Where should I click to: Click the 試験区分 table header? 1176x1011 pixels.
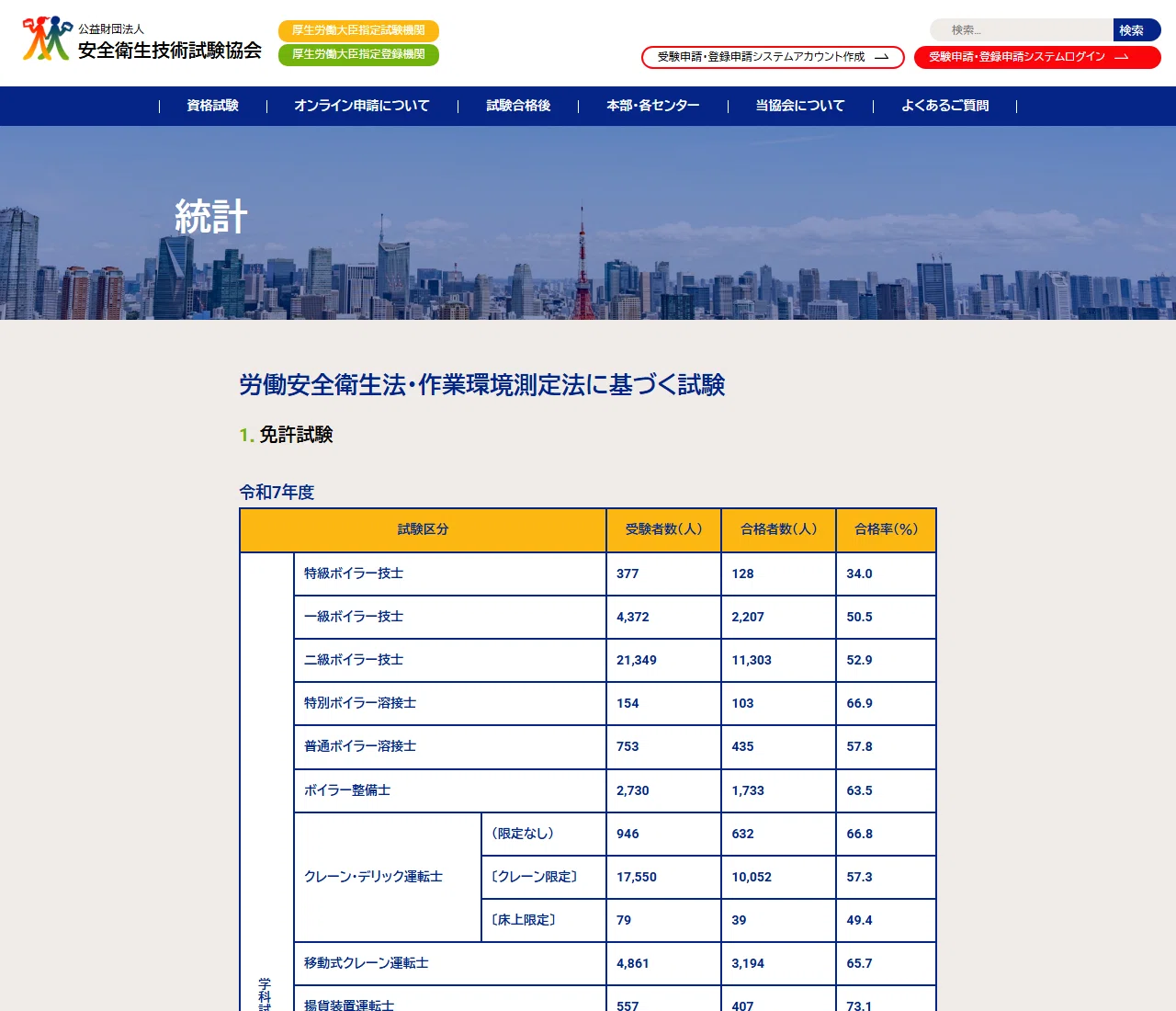(x=423, y=529)
